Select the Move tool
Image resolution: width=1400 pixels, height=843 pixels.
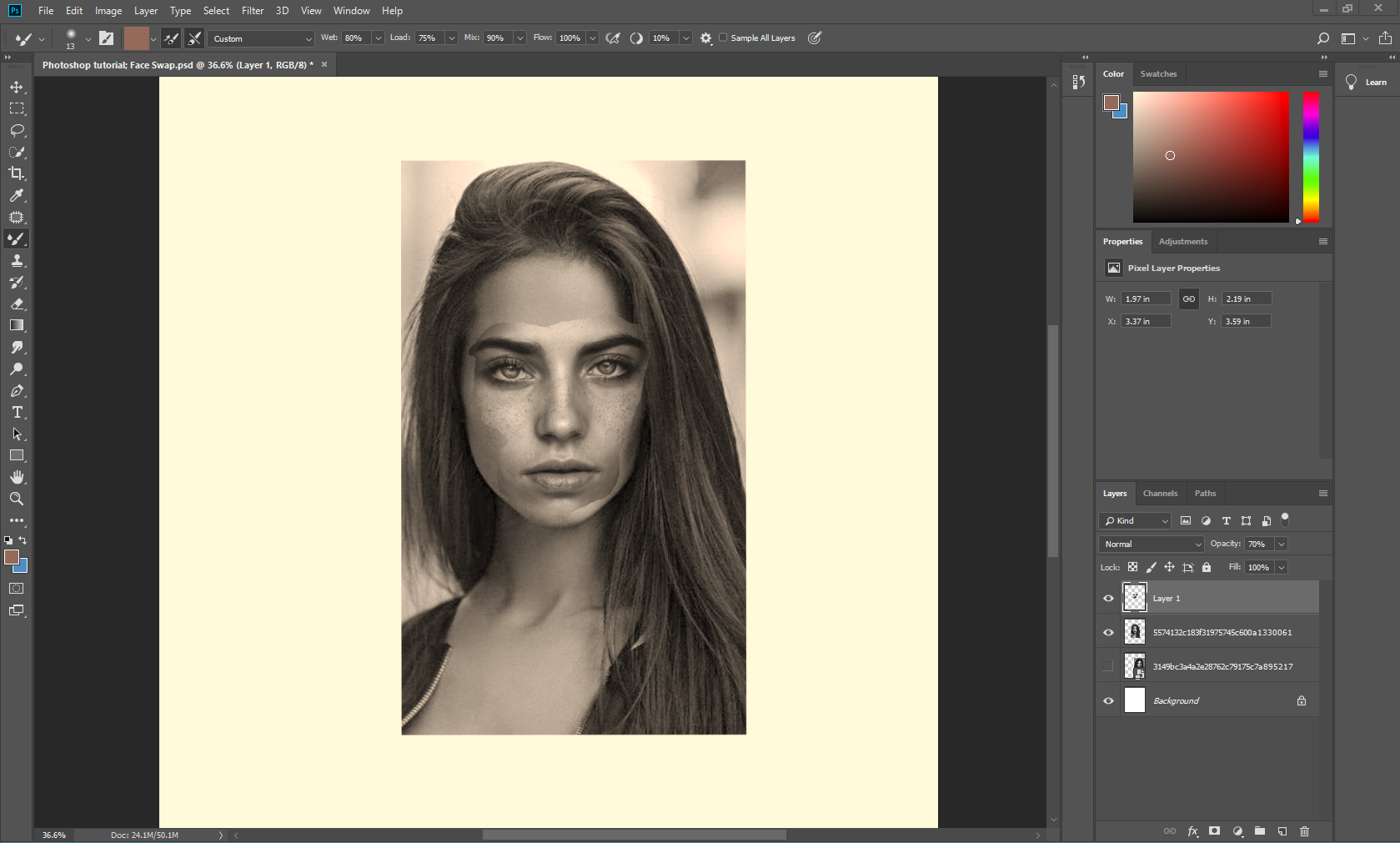pos(17,87)
